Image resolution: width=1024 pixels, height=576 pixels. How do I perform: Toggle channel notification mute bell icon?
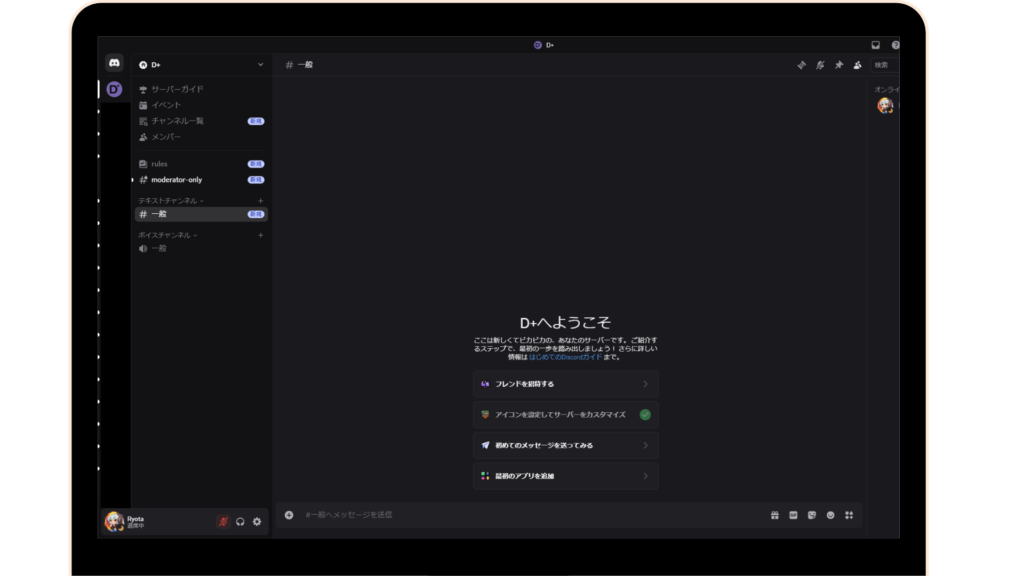pyautogui.click(x=820, y=65)
